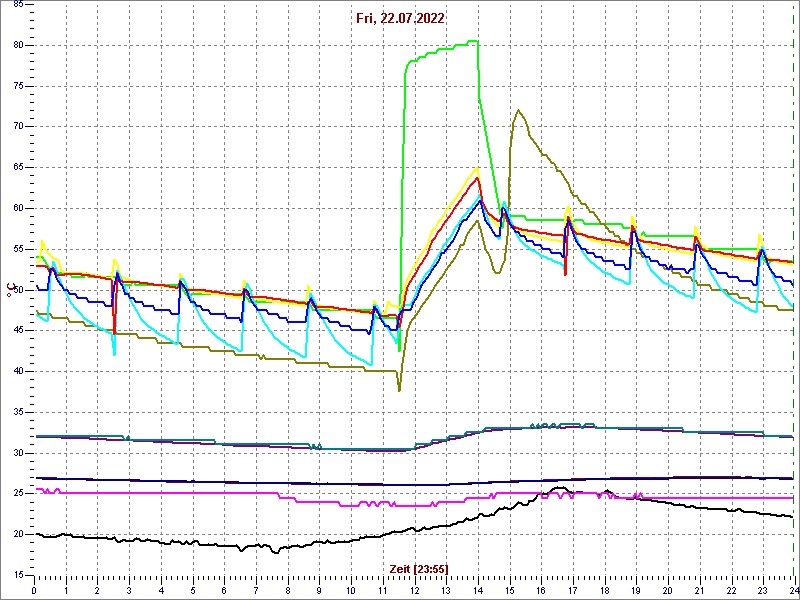Pick hour 13 on the time axis
This screenshot has height=600, width=800.
pos(446,591)
